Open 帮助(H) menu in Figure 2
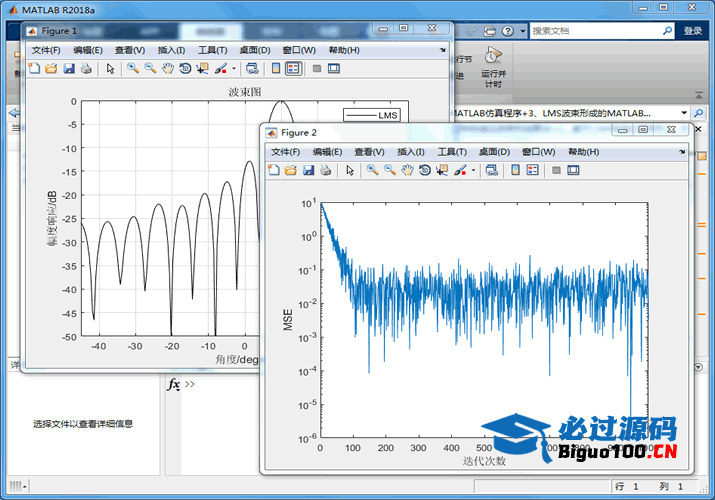 coord(584,152)
